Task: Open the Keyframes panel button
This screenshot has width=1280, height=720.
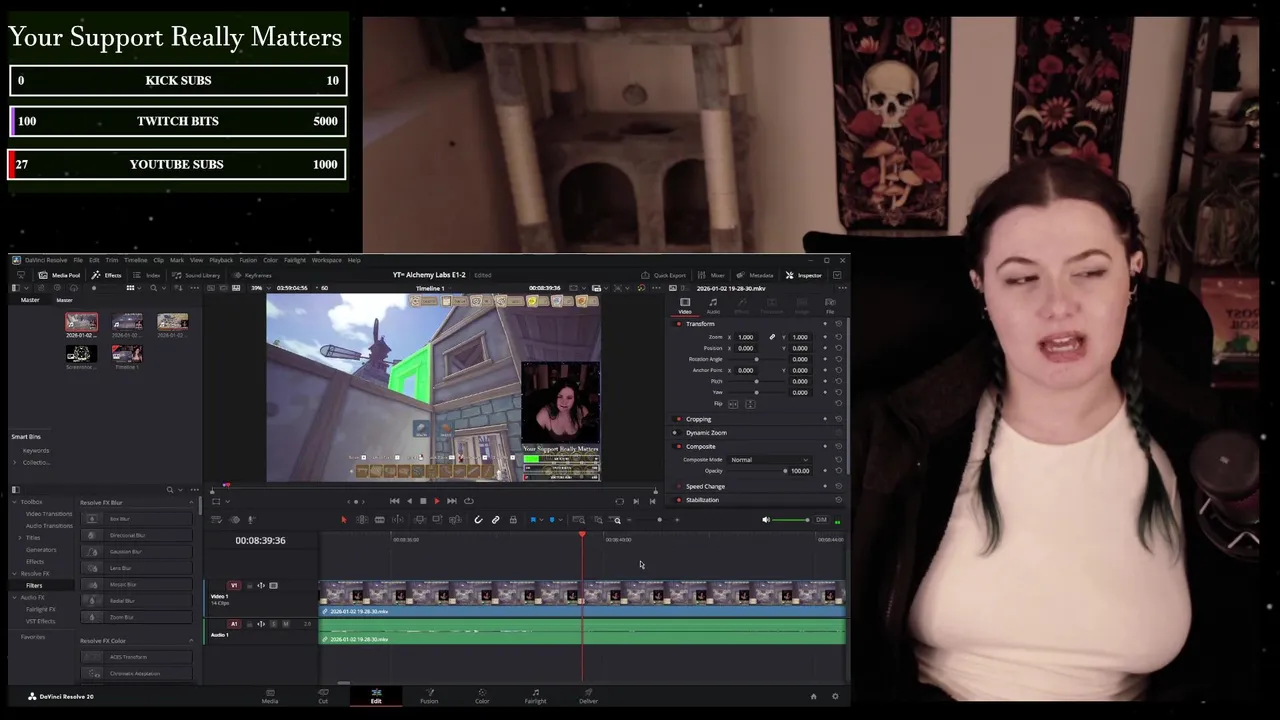Action: coord(252,275)
